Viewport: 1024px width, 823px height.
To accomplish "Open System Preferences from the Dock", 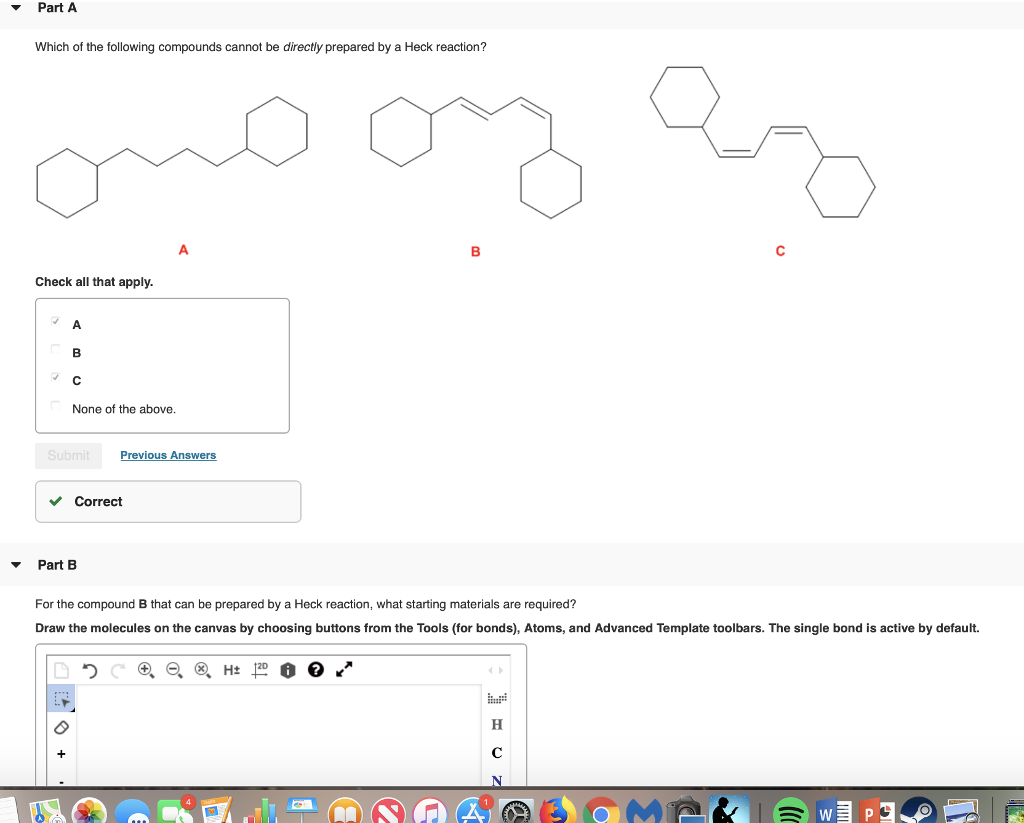I will point(516,813).
